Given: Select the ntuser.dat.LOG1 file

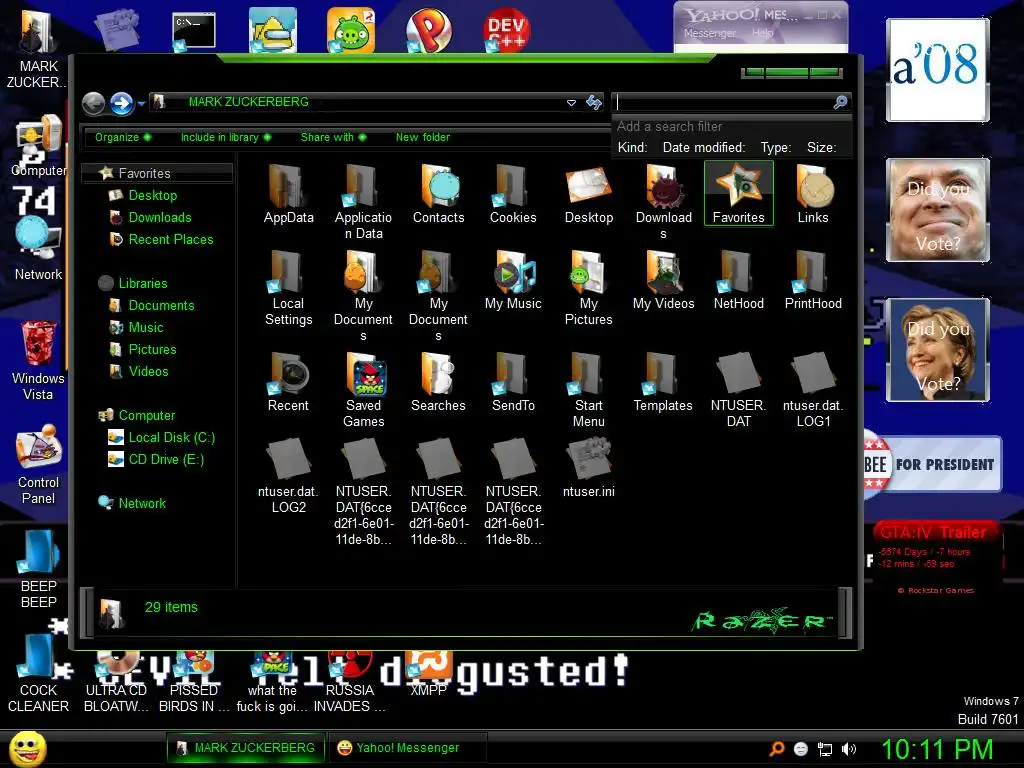Looking at the screenshot, I should (x=813, y=391).
